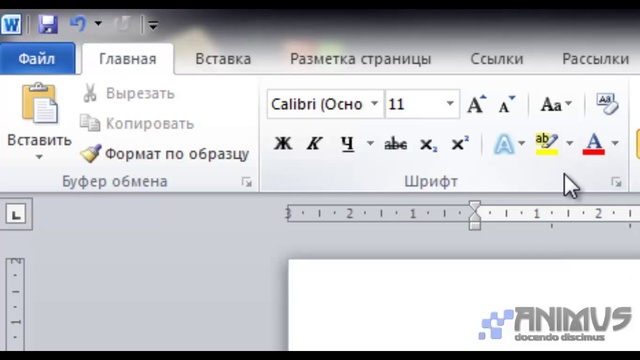Click into the blank document page
The width and height of the screenshot is (640, 360).
(464, 304)
